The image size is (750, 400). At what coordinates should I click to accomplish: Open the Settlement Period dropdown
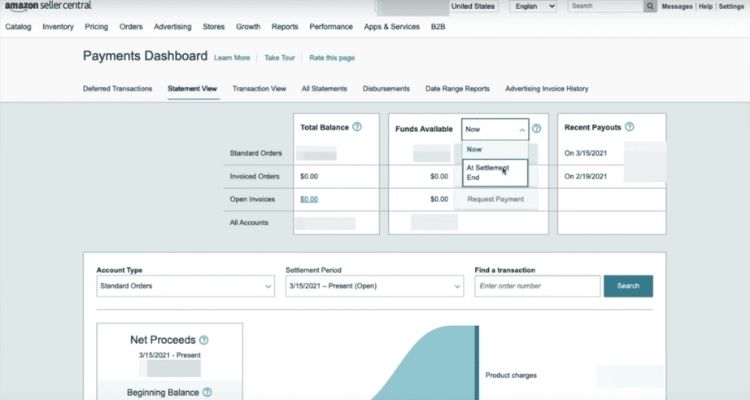click(375, 286)
